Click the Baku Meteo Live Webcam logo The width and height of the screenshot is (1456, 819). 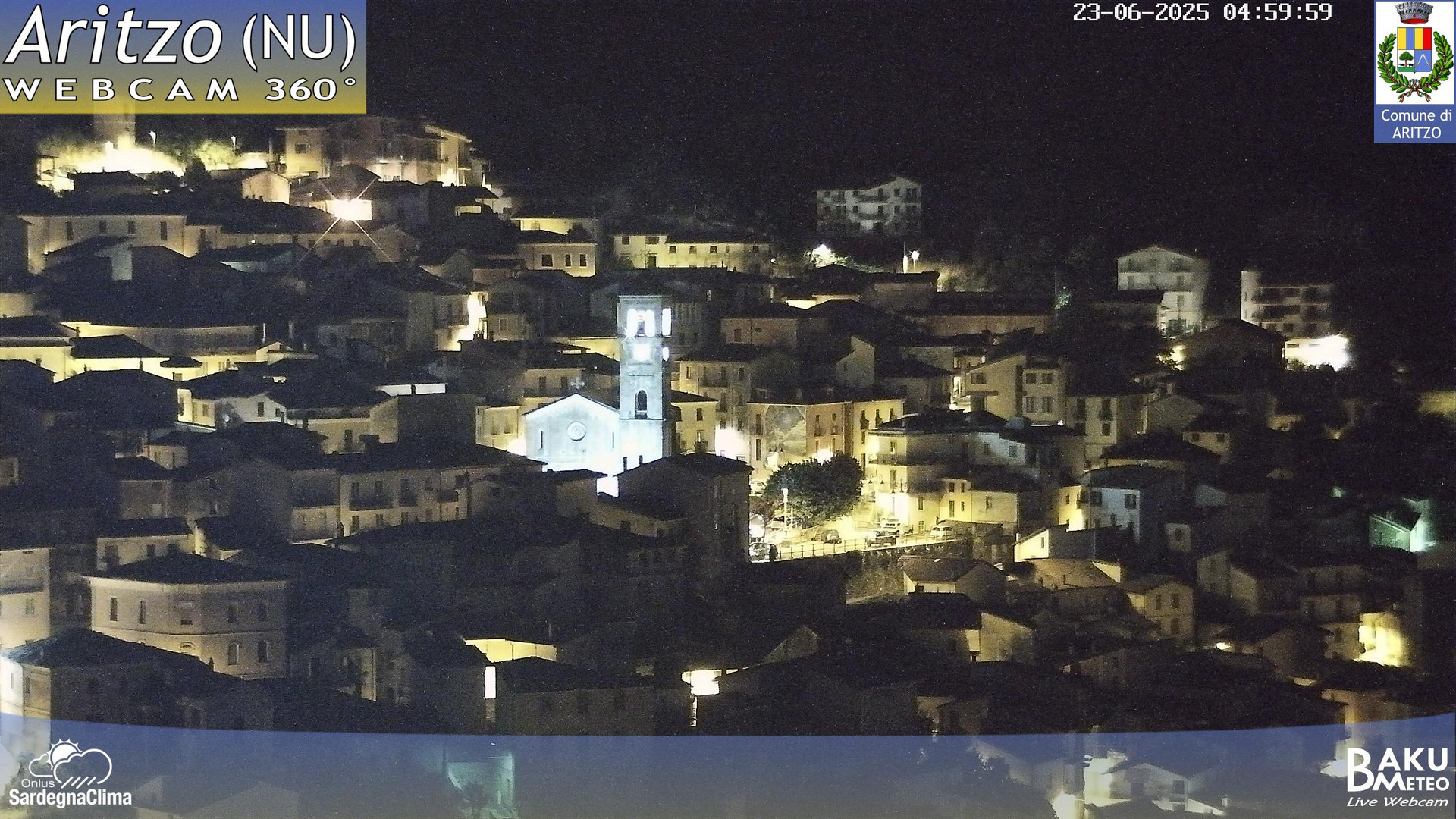(x=1397, y=777)
